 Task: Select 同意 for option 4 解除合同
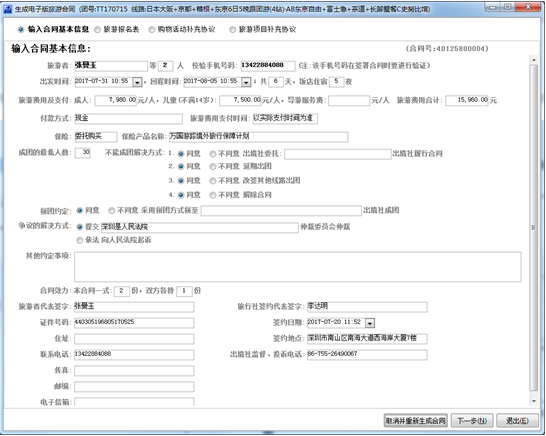[181, 195]
